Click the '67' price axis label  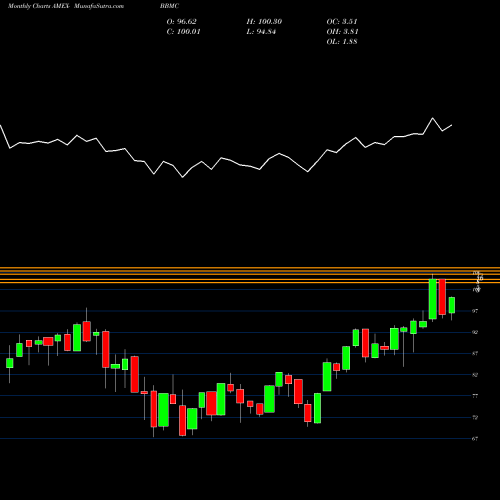(475, 439)
